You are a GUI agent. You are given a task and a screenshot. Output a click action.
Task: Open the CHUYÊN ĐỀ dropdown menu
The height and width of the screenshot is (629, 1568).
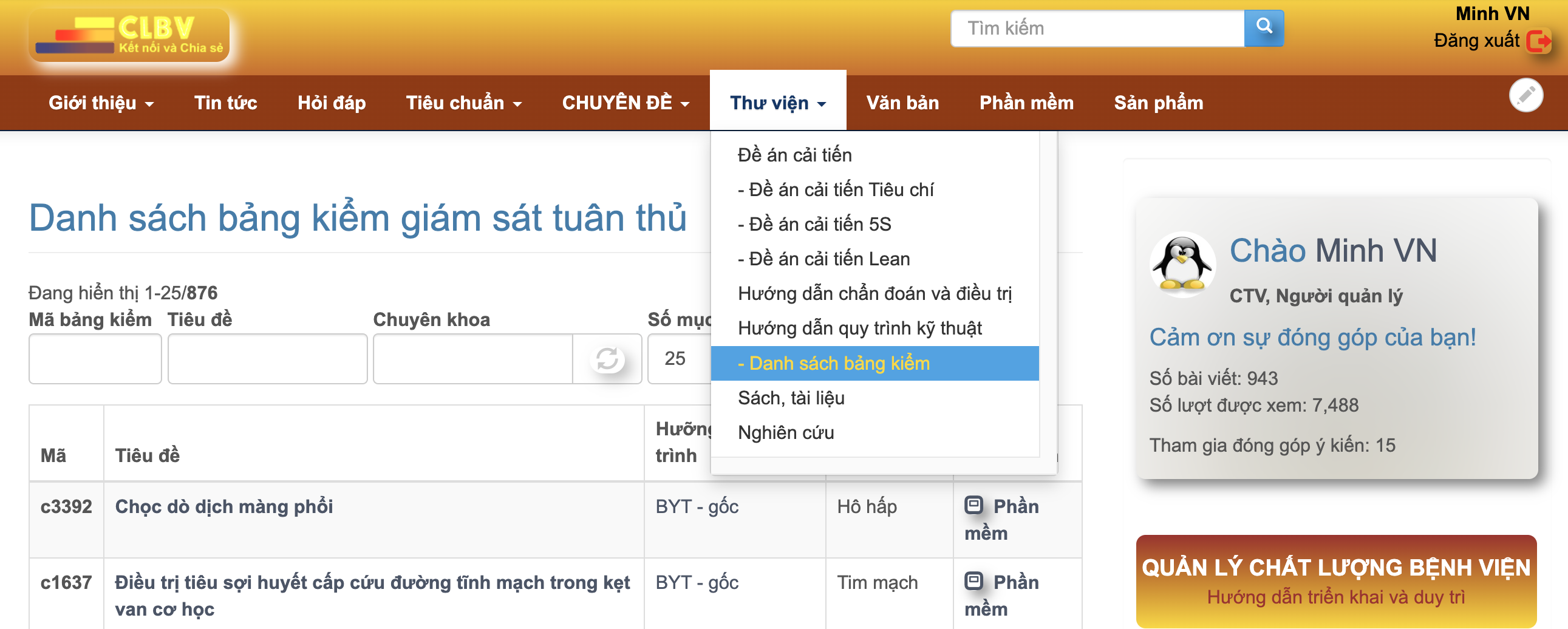[625, 103]
